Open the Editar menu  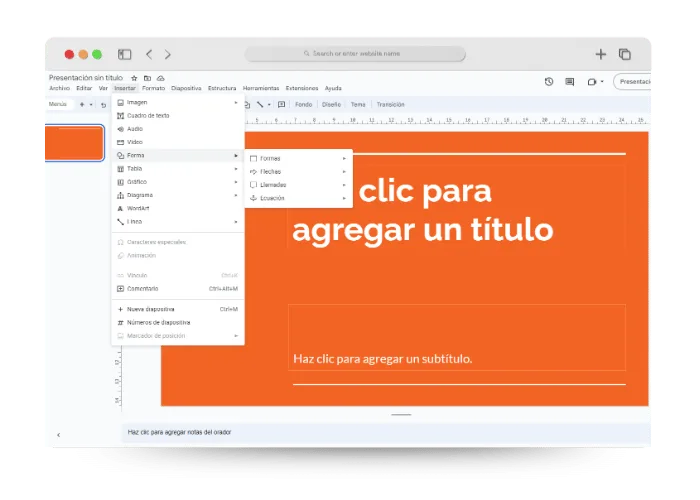[84, 88]
